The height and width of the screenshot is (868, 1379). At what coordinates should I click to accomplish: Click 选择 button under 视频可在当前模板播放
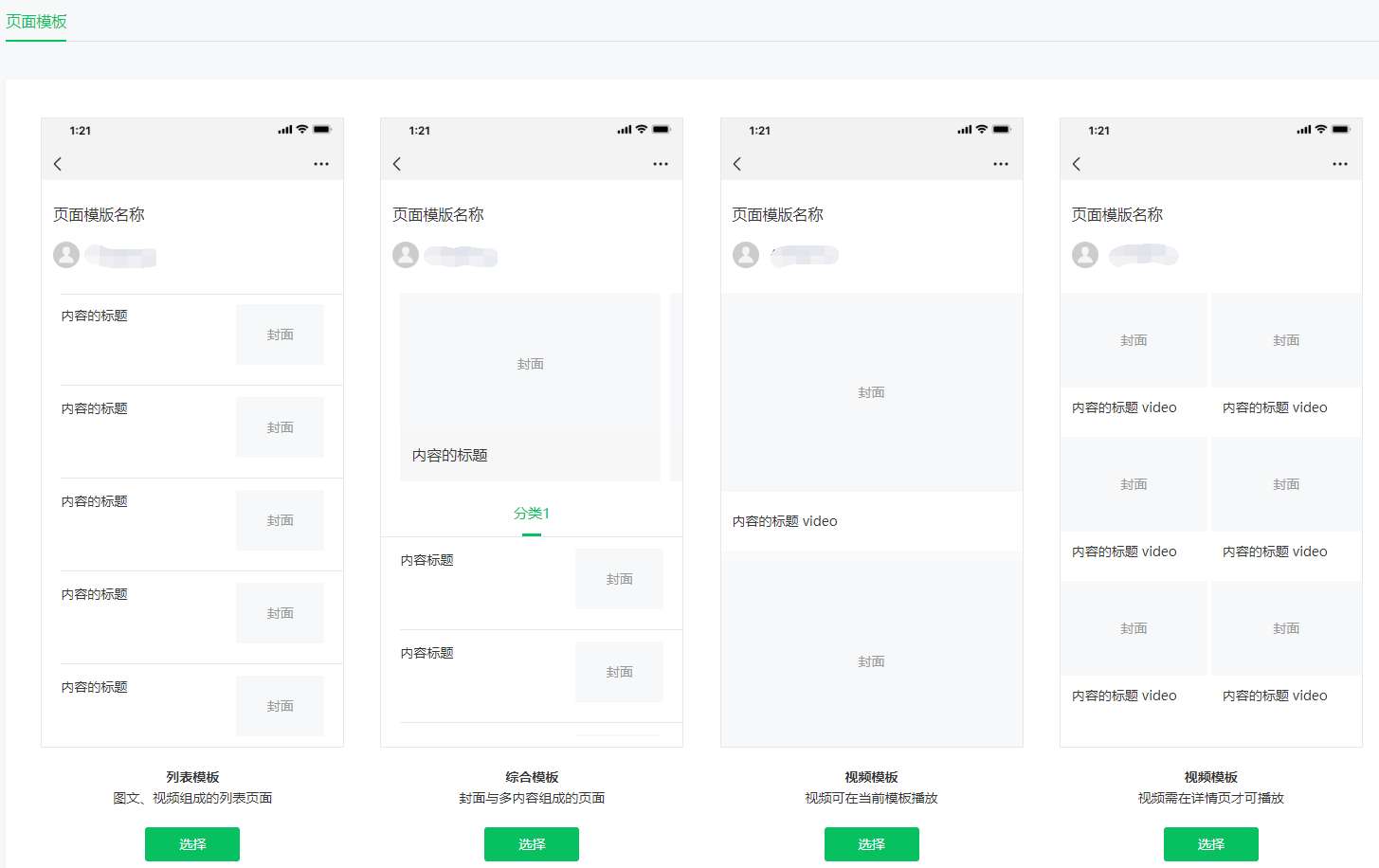(x=872, y=844)
